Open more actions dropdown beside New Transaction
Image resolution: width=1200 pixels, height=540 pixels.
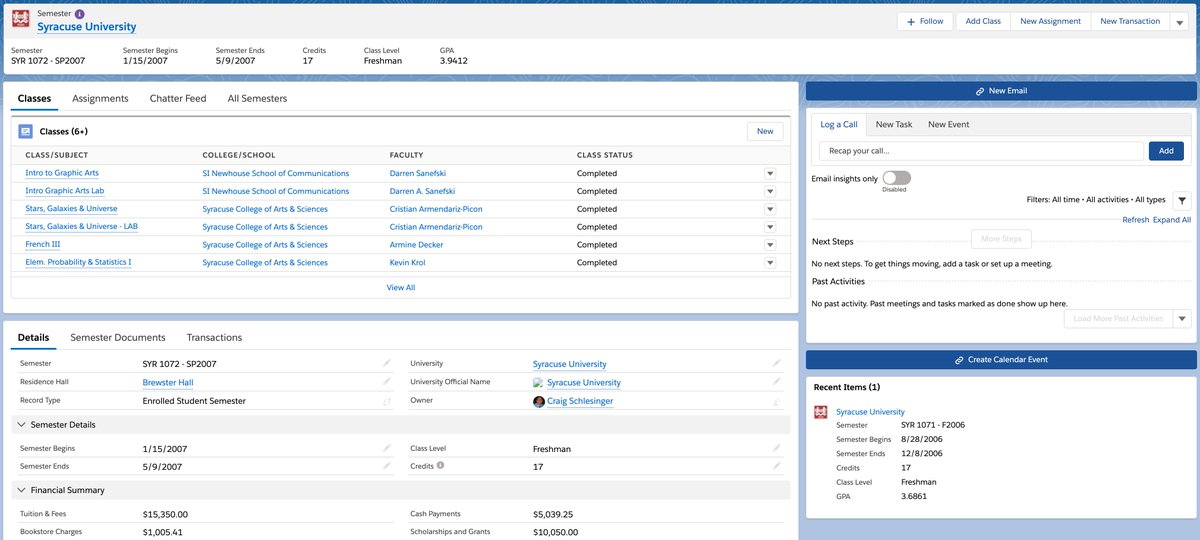pos(1180,21)
